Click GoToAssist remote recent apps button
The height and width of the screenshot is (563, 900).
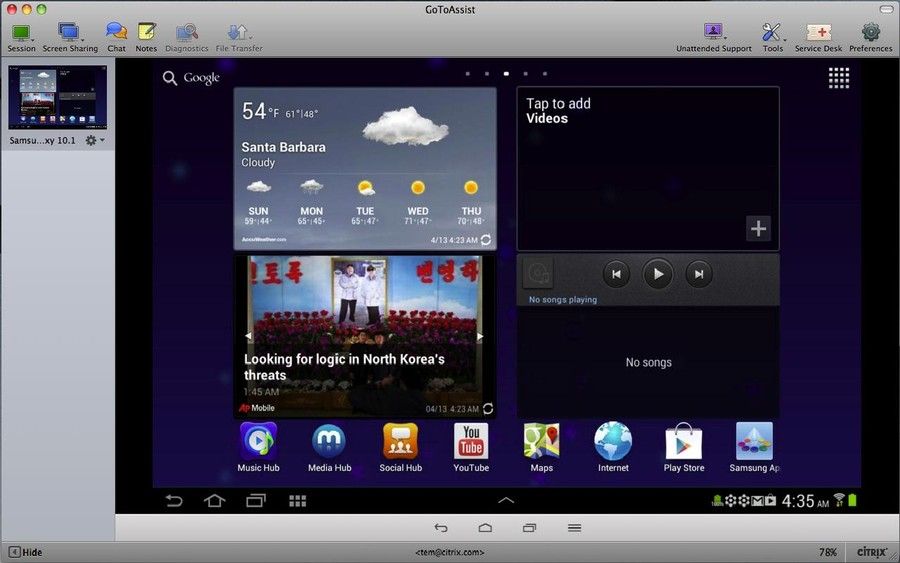point(529,528)
